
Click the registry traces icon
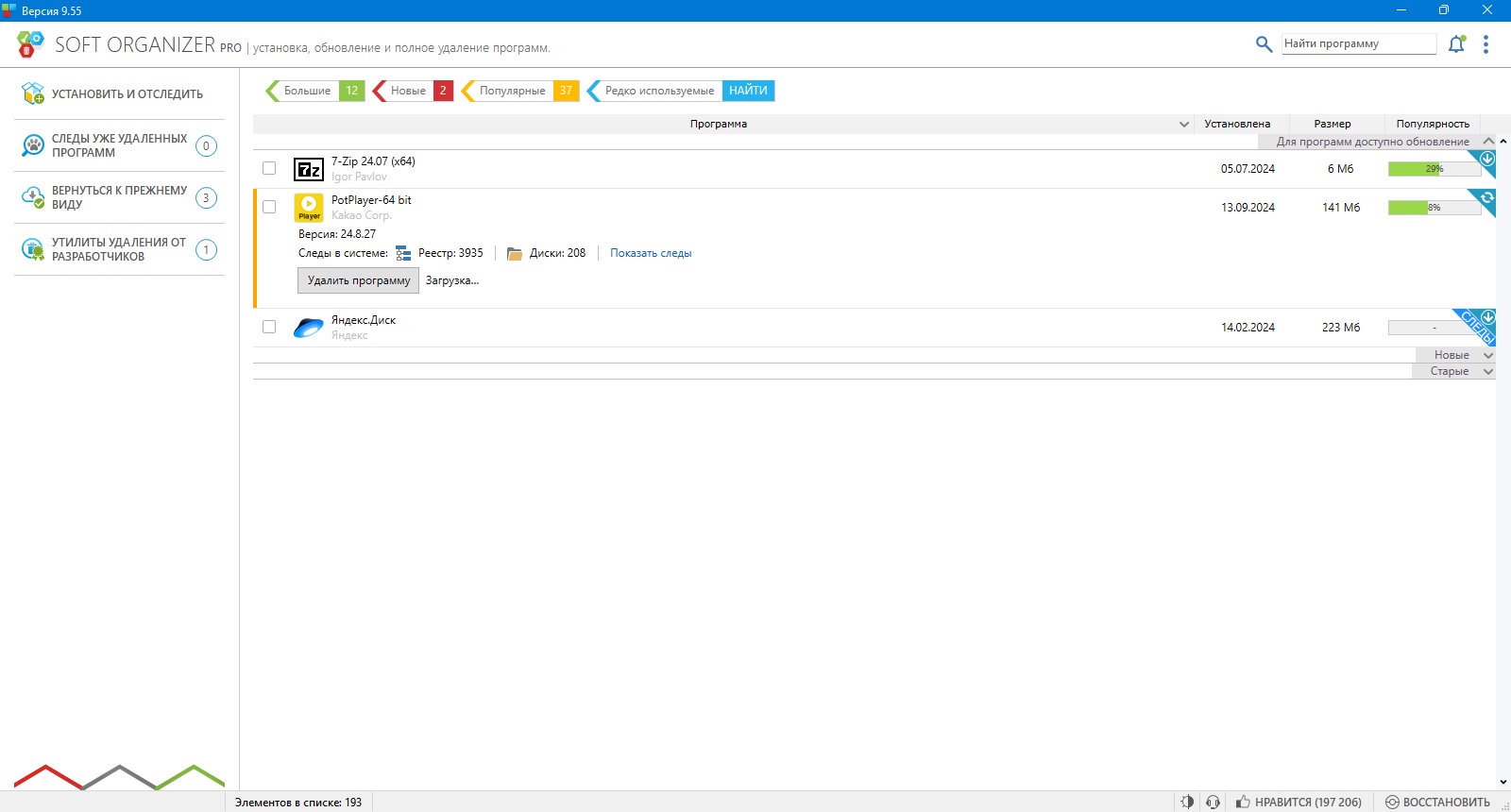(x=403, y=253)
